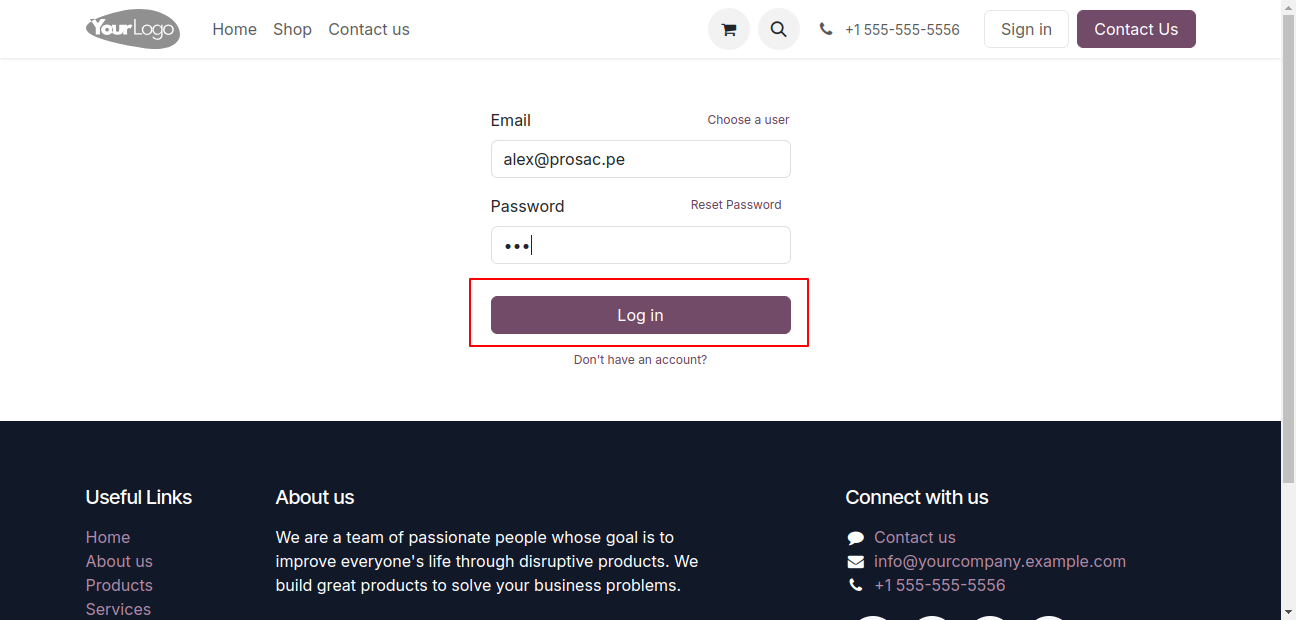Click the search magnifier icon
1296x620 pixels.
pos(779,29)
